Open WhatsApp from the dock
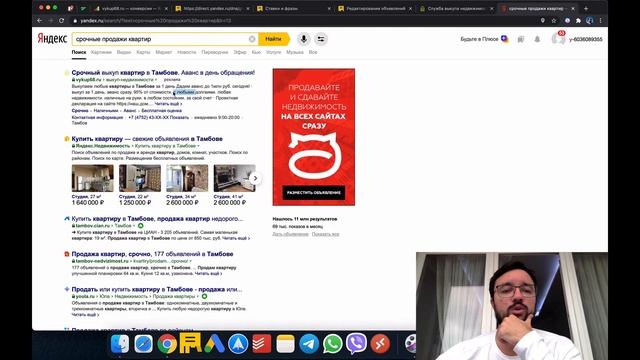Screen dimensions: 640x360 click(333, 344)
